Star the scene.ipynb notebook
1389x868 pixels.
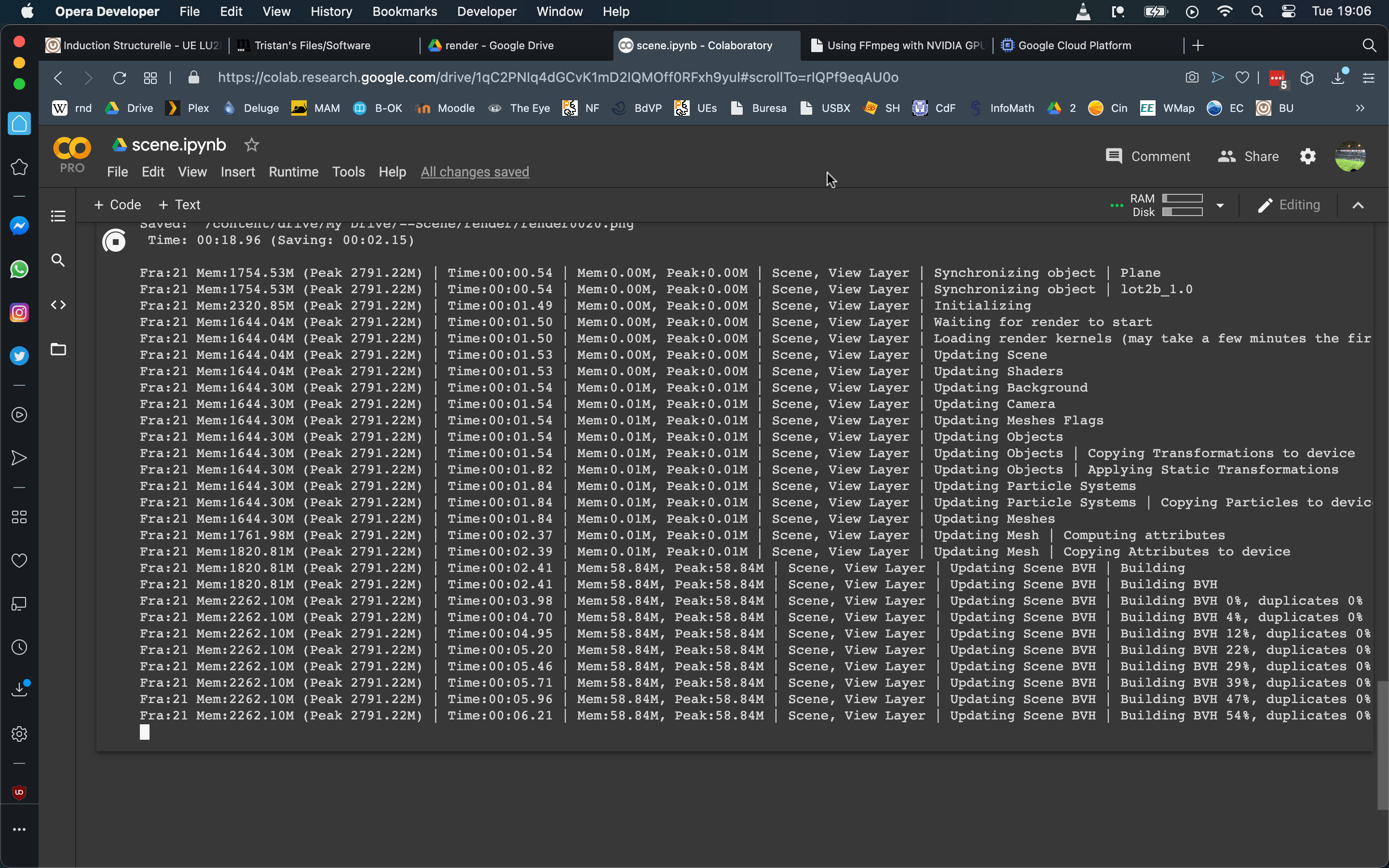pyautogui.click(x=251, y=145)
